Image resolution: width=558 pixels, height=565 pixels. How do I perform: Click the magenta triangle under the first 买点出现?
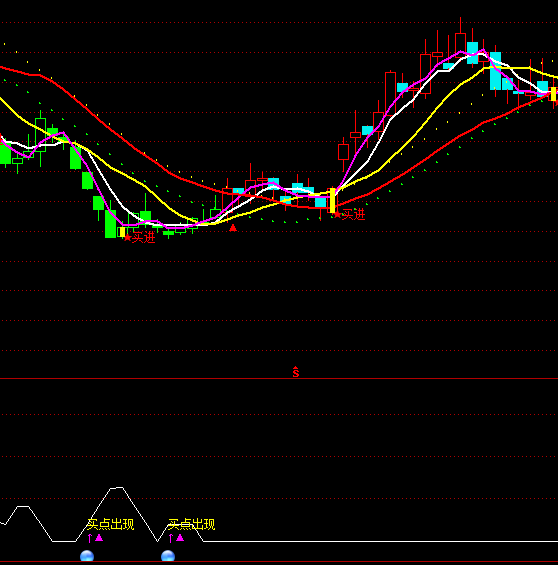pos(99,538)
